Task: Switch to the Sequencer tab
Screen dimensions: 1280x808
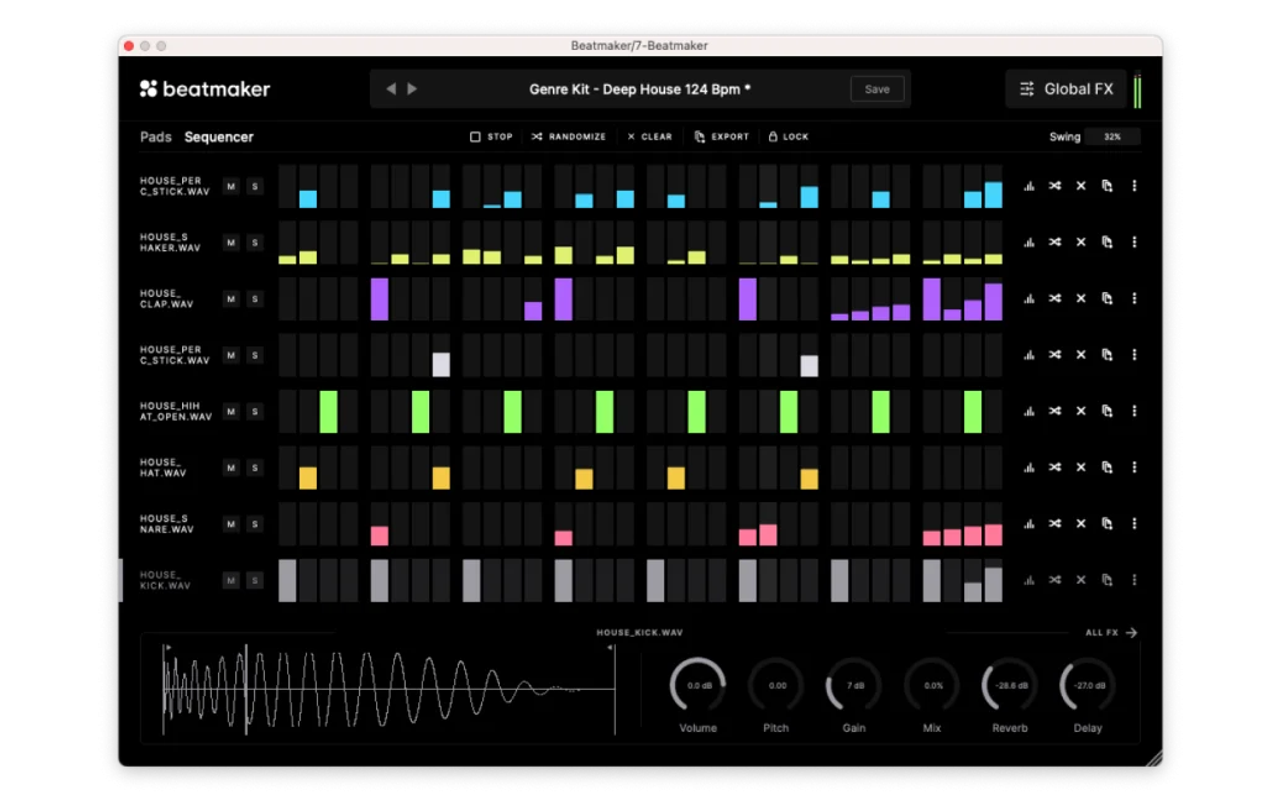Action: click(219, 137)
